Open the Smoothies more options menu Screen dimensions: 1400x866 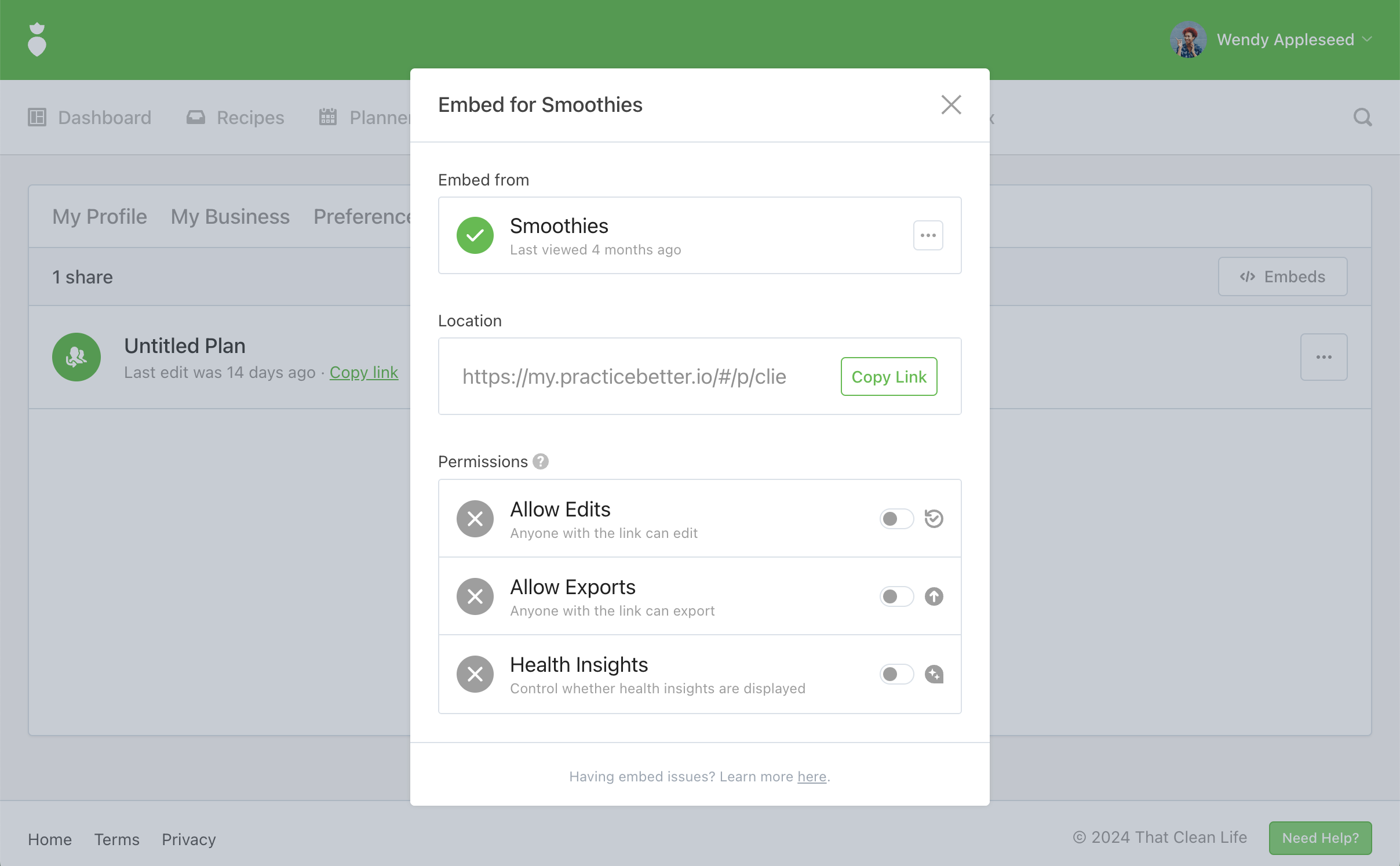pos(928,235)
